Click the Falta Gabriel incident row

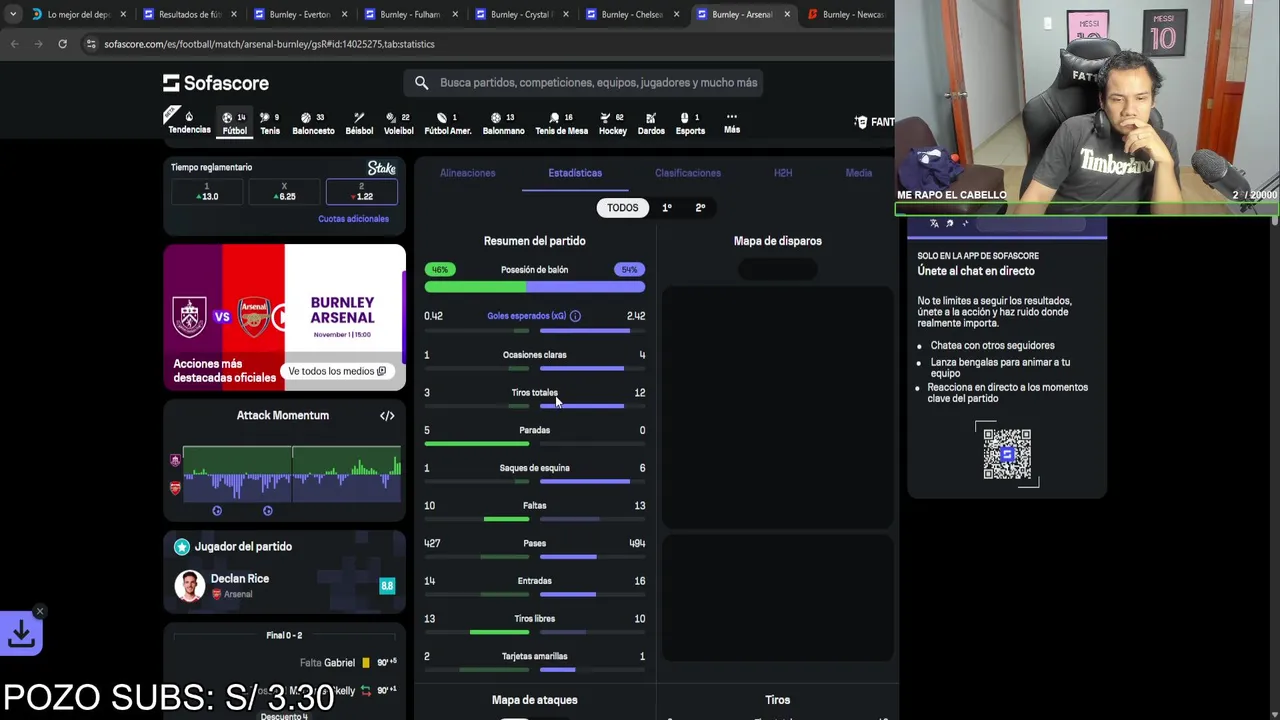click(285, 662)
